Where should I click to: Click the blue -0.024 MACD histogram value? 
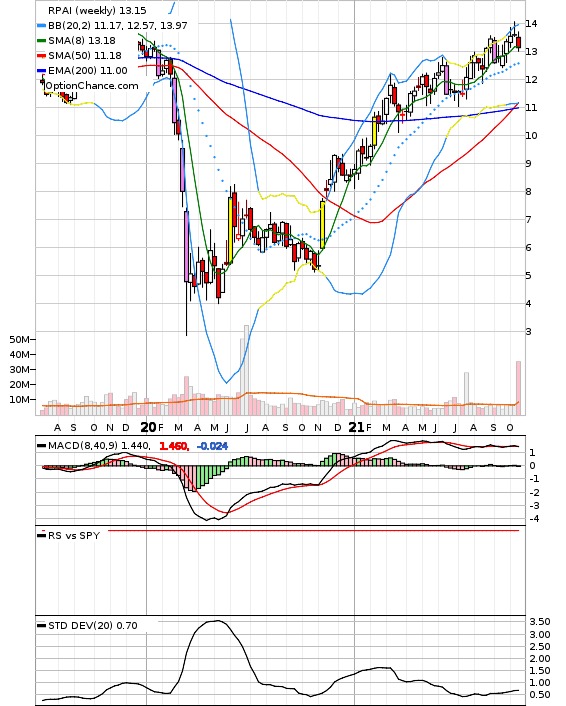pos(213,446)
